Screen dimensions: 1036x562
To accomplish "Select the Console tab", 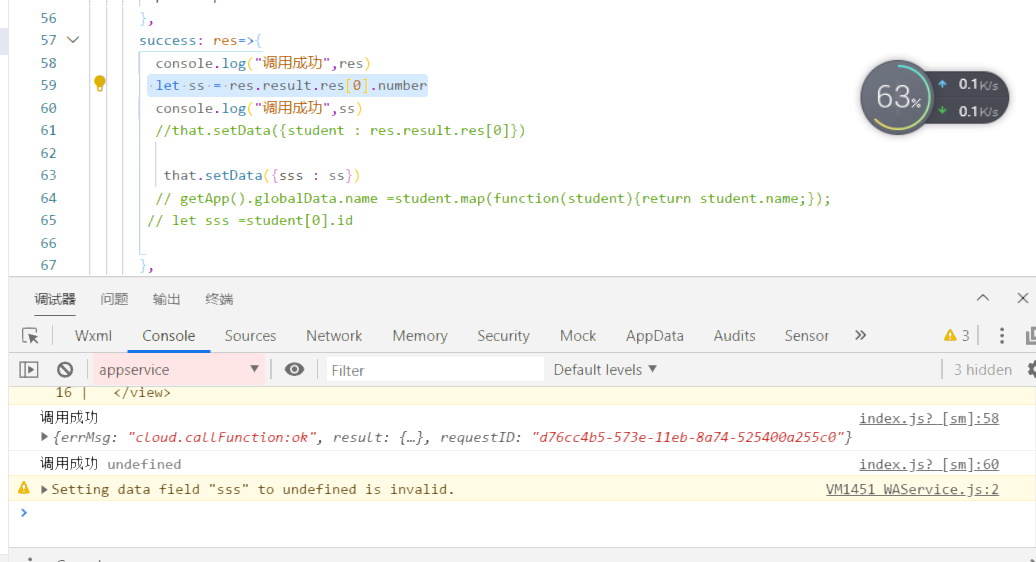I will click(168, 336).
